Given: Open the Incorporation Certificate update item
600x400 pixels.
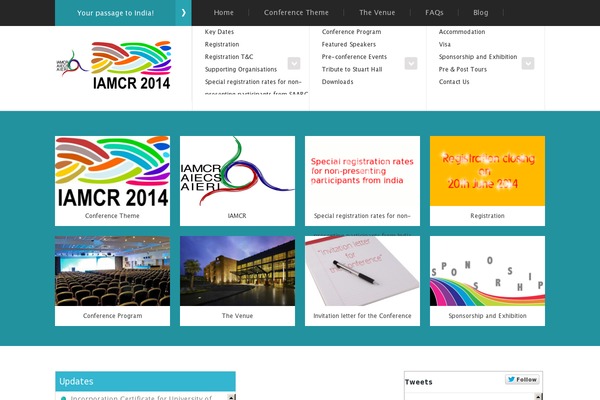Looking at the screenshot, I should click(x=141, y=398).
